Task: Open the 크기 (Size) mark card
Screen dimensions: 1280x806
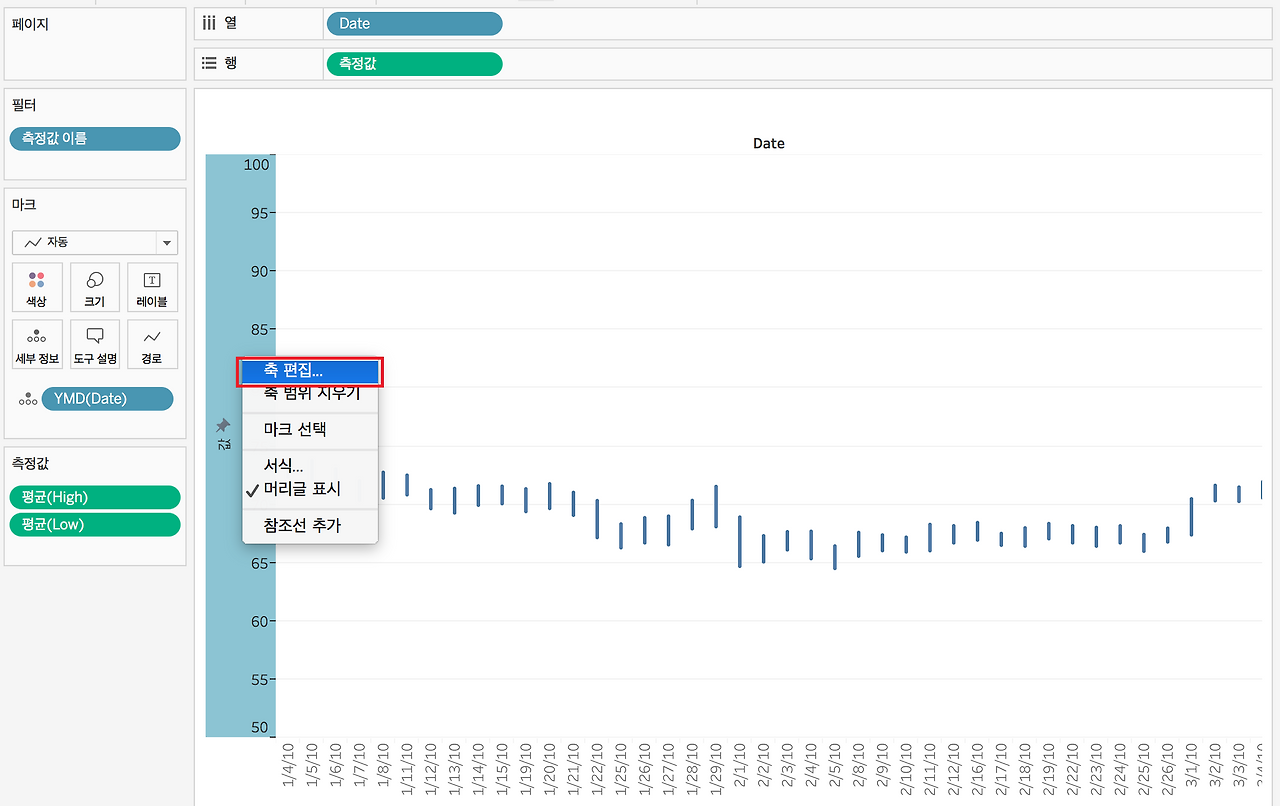Action: click(95, 288)
